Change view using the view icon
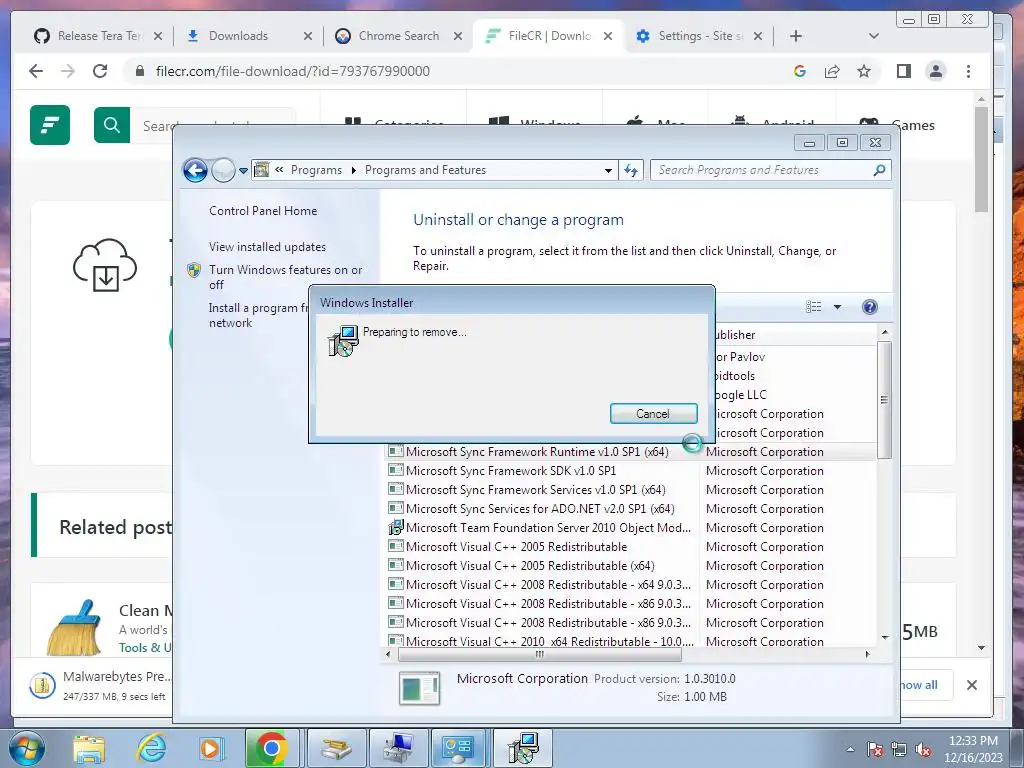This screenshot has width=1024, height=768. [814, 307]
